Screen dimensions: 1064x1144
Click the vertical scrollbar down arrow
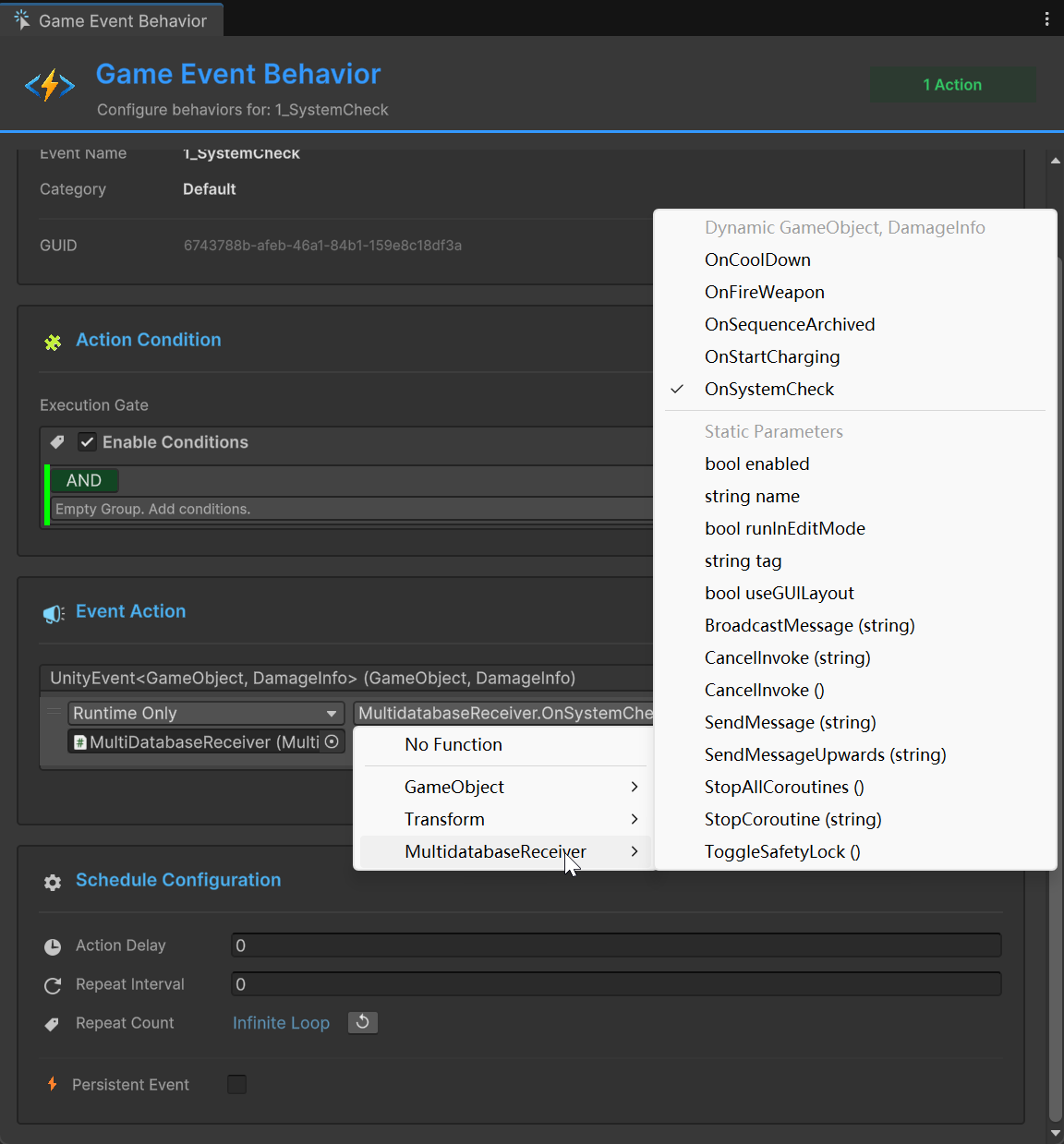(x=1055, y=1133)
